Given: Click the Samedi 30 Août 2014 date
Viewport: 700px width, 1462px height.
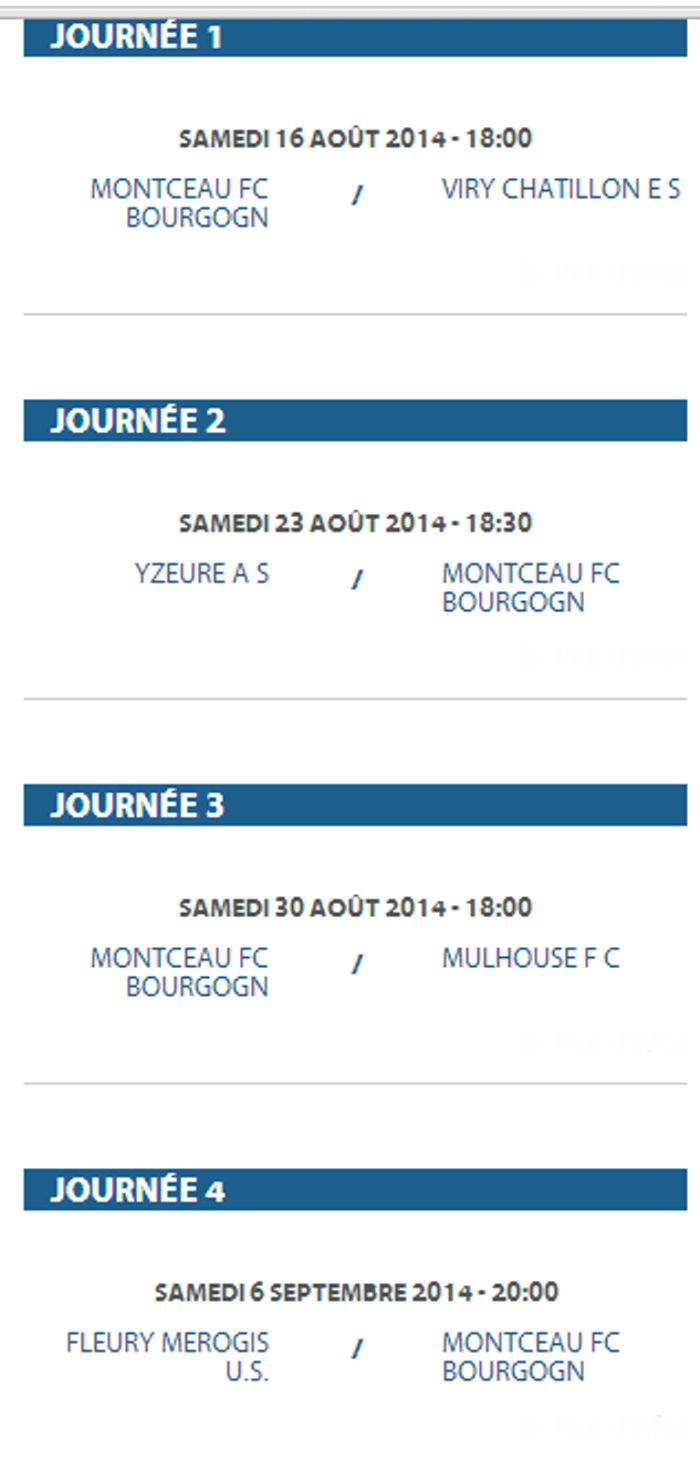Looking at the screenshot, I should [355, 907].
